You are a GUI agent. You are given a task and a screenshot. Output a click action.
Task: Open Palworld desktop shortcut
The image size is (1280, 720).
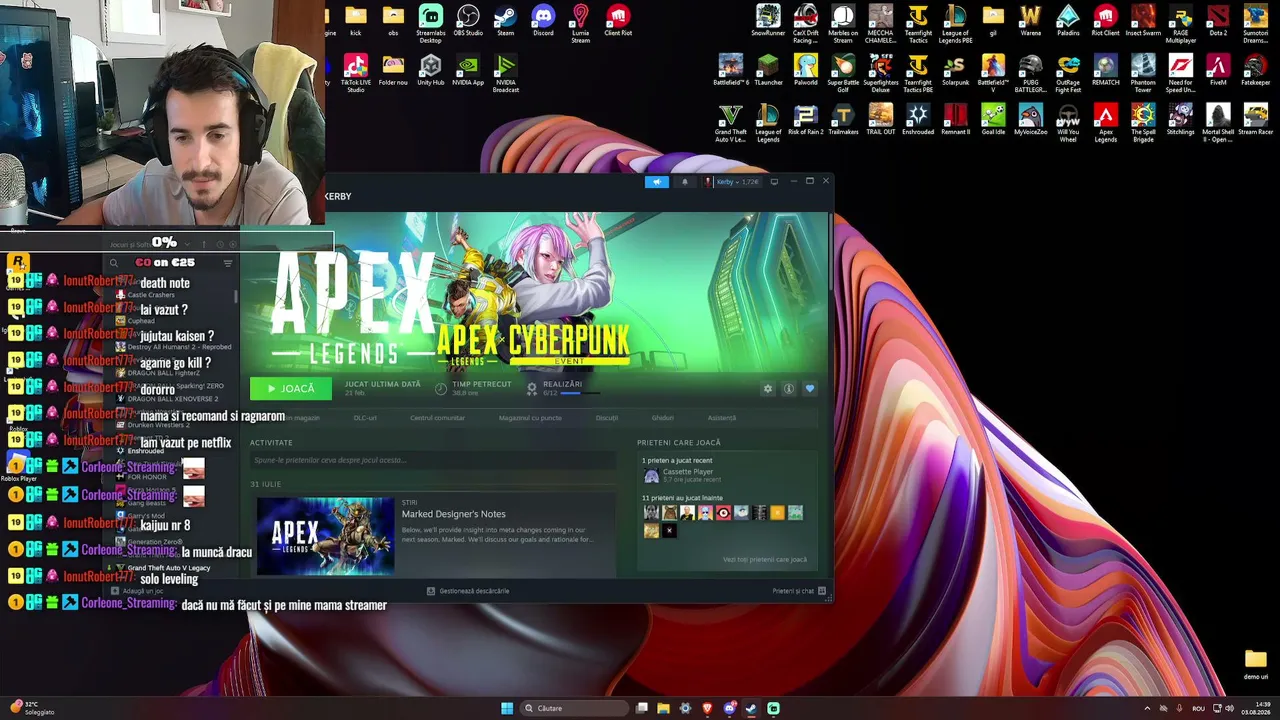806,71
